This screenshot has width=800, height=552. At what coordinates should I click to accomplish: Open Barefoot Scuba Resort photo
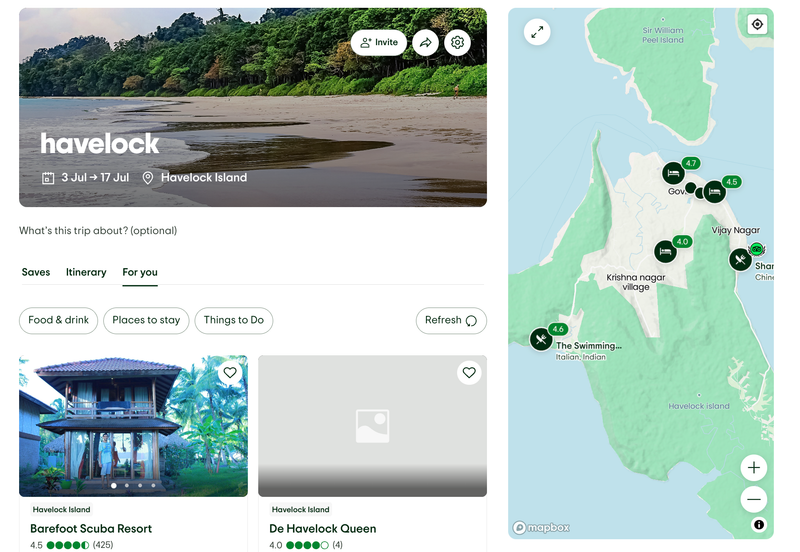pyautogui.click(x=133, y=426)
